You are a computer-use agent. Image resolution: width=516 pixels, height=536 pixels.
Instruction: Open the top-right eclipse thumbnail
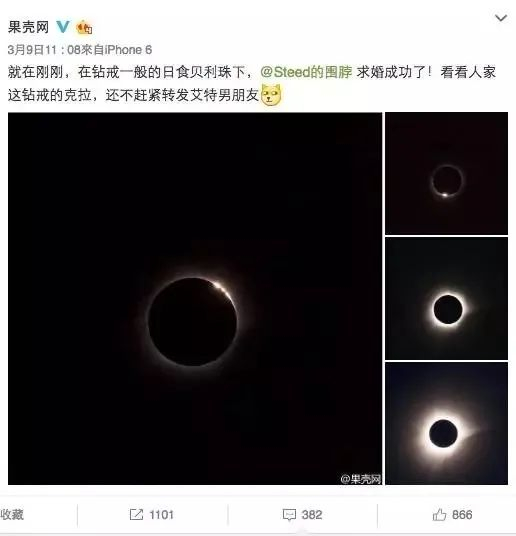446,173
